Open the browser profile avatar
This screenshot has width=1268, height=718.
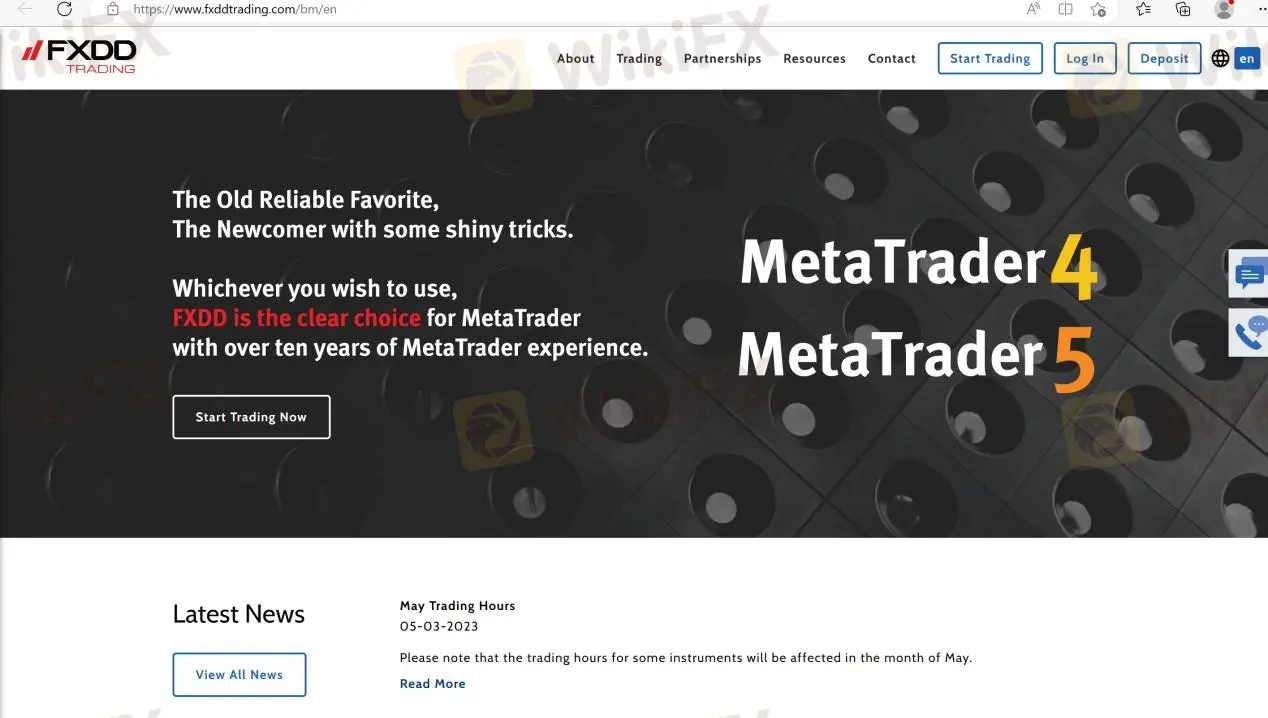click(1222, 9)
